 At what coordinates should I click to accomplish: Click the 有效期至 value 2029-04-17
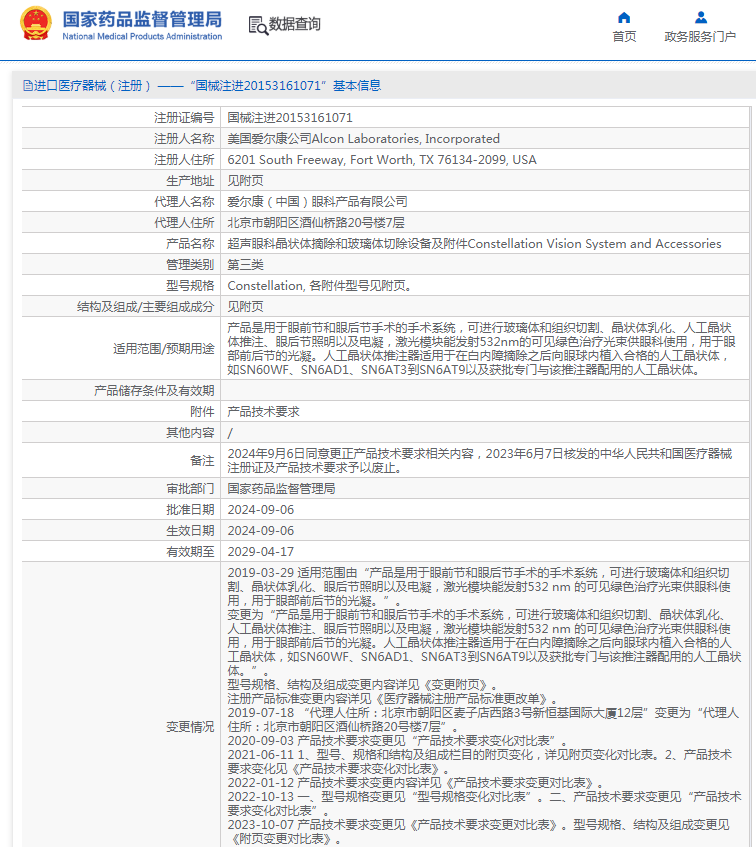(x=261, y=552)
